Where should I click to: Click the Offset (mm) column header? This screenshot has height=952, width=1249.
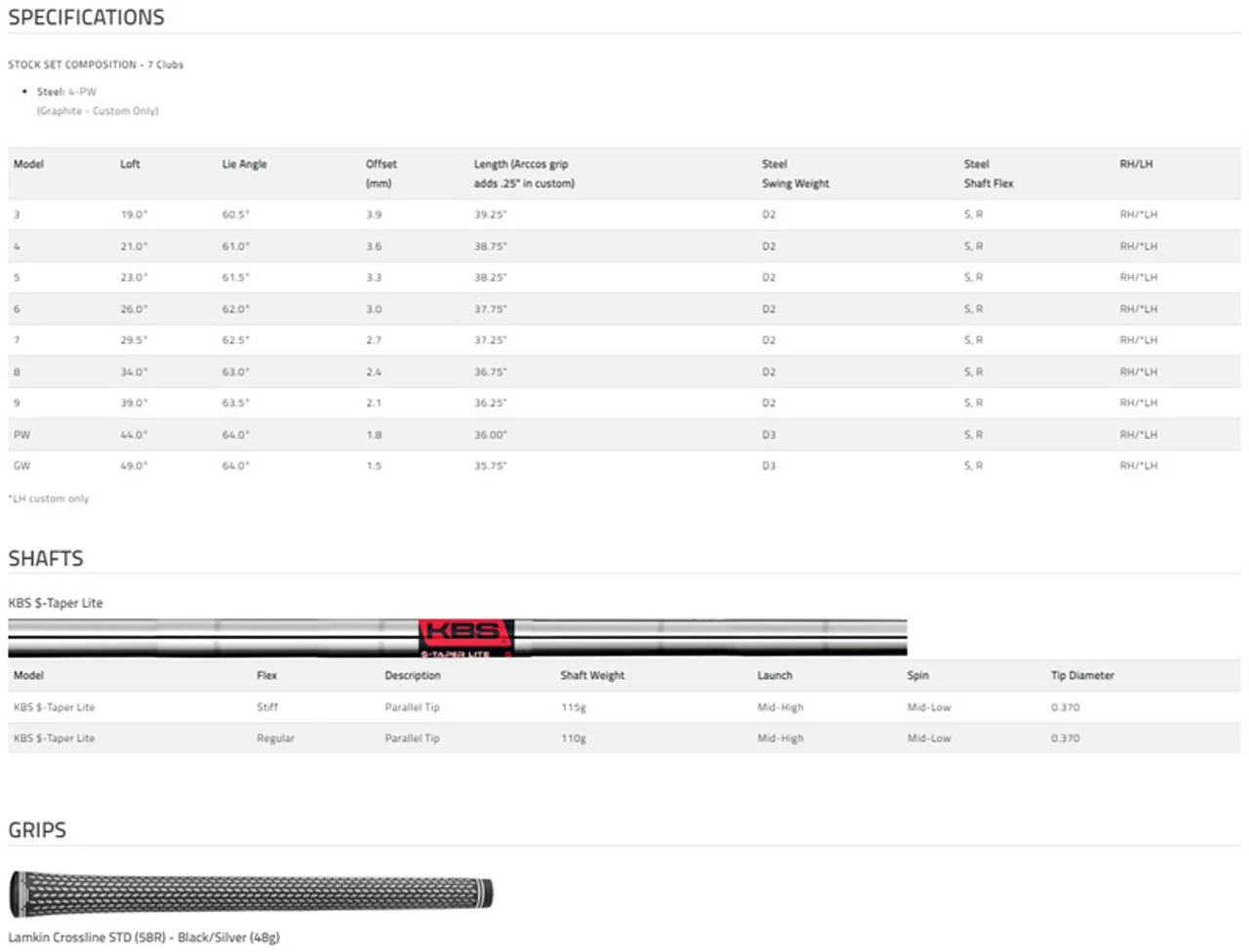point(381,174)
